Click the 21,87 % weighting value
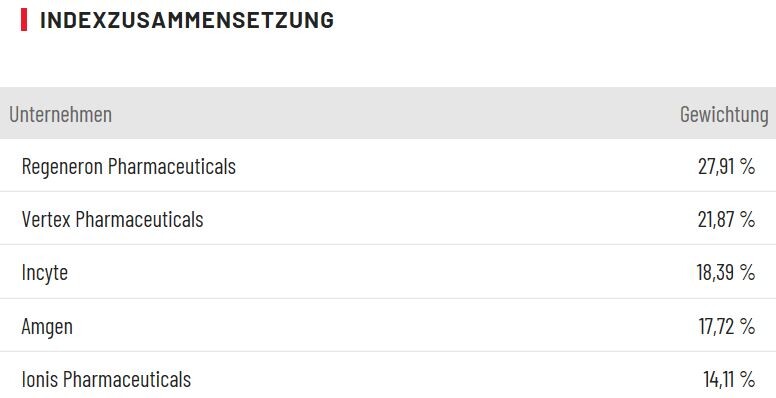 (x=726, y=219)
